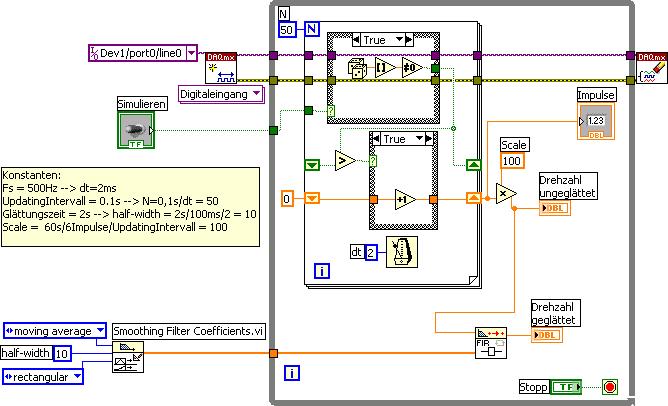
Task: Click the Impulse label
Action: pos(596,95)
